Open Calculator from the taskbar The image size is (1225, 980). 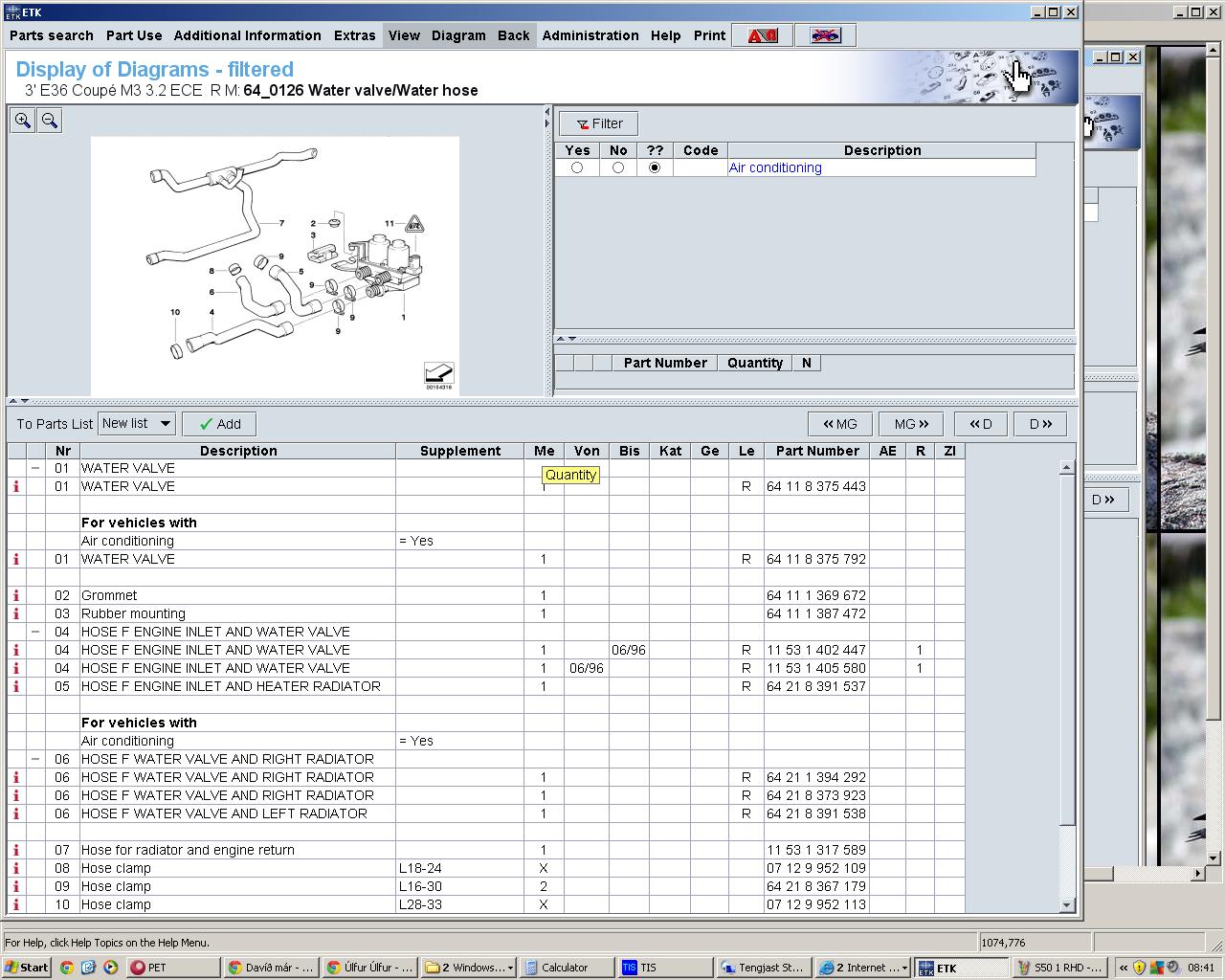tap(565, 968)
